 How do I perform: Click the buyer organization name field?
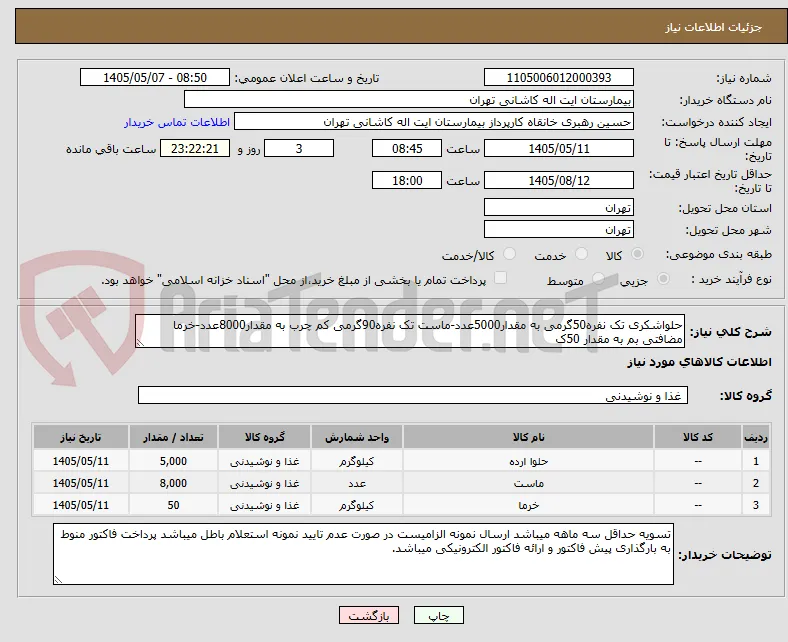pos(409,100)
